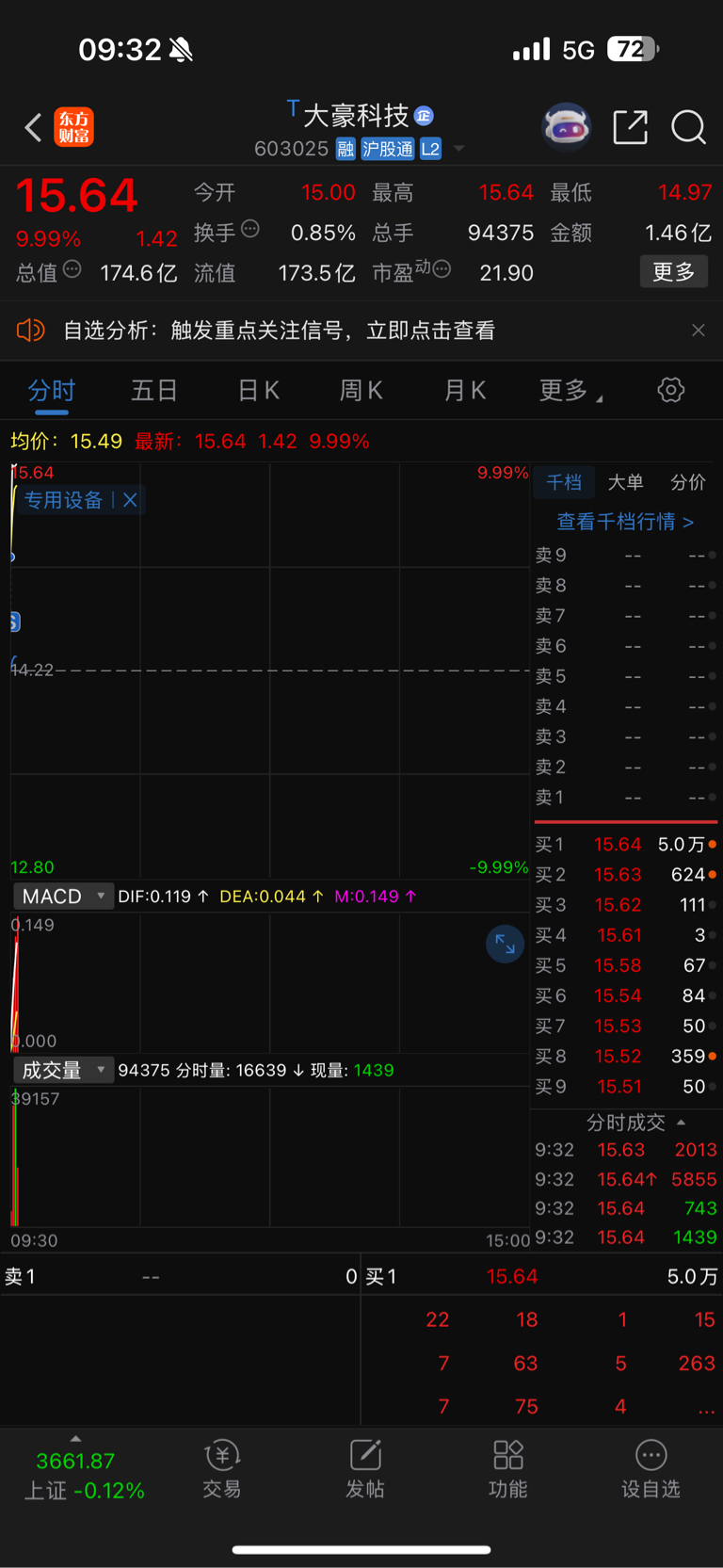Expand the 上证 index bar arrow
This screenshot has height=1568, width=723.
pyautogui.click(x=75, y=1438)
